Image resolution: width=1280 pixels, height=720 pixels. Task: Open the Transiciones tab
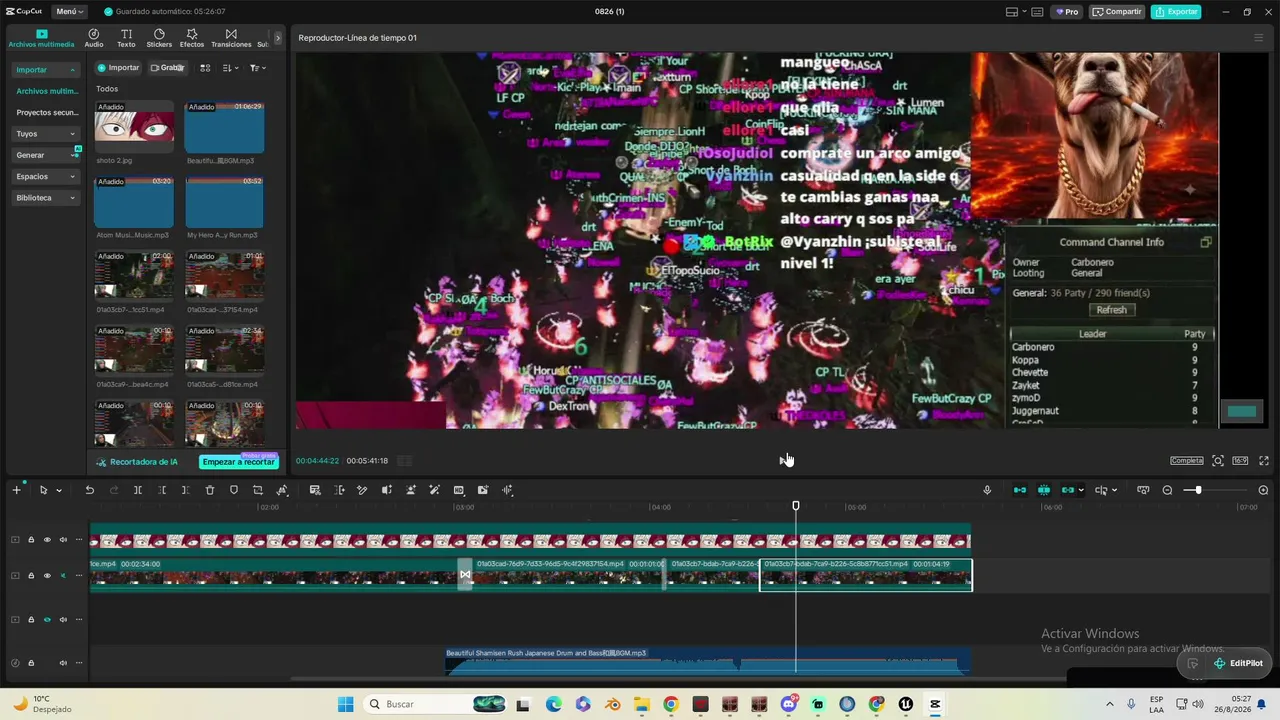tap(231, 38)
